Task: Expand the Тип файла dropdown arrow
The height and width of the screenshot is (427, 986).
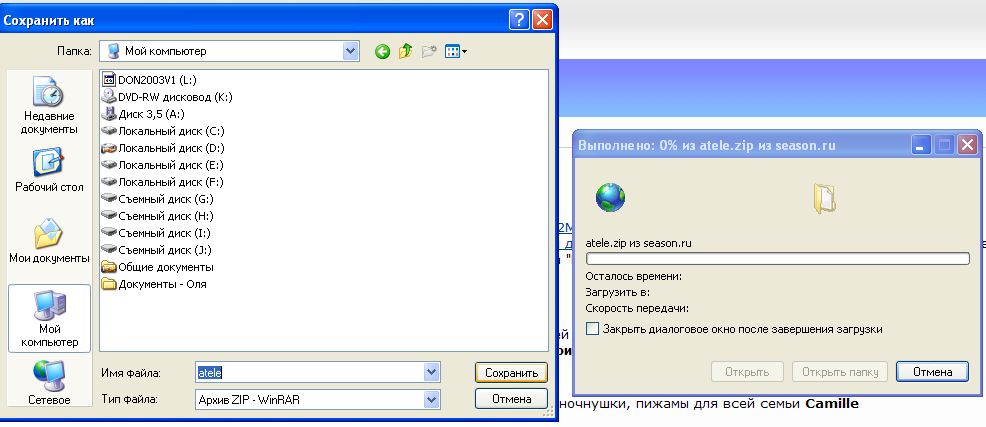Action: pyautogui.click(x=431, y=399)
